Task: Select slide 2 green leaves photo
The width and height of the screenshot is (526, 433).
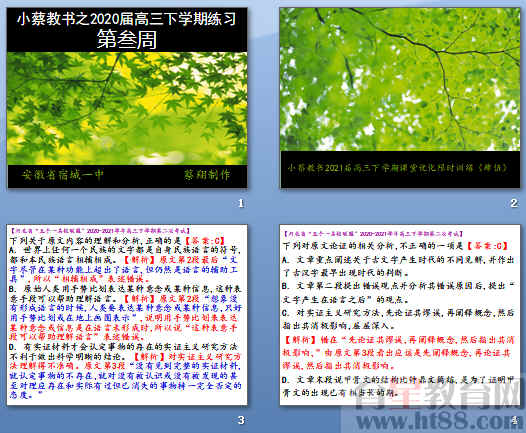Action: (x=400, y=79)
